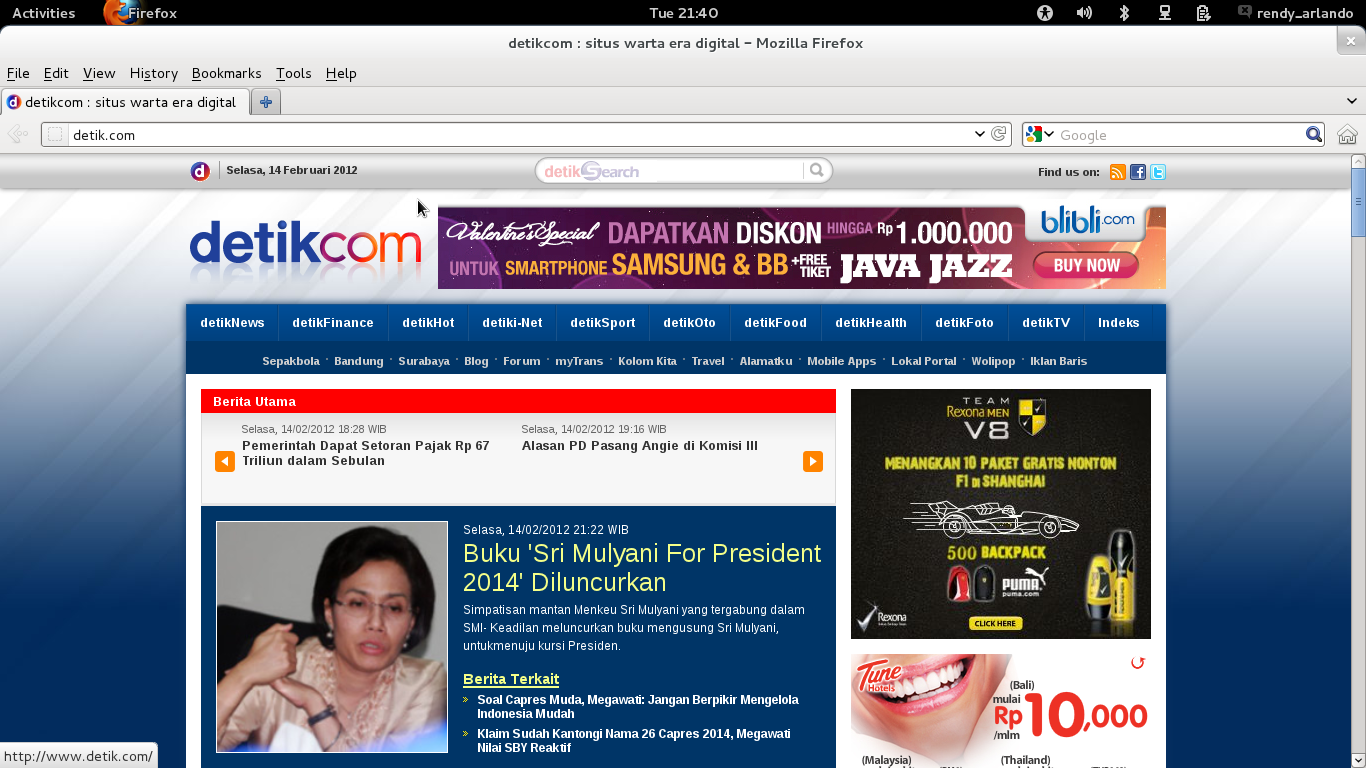The width and height of the screenshot is (1366, 768).
Task: Open the Iklan Baris sub-menu link
Action: tap(1058, 361)
